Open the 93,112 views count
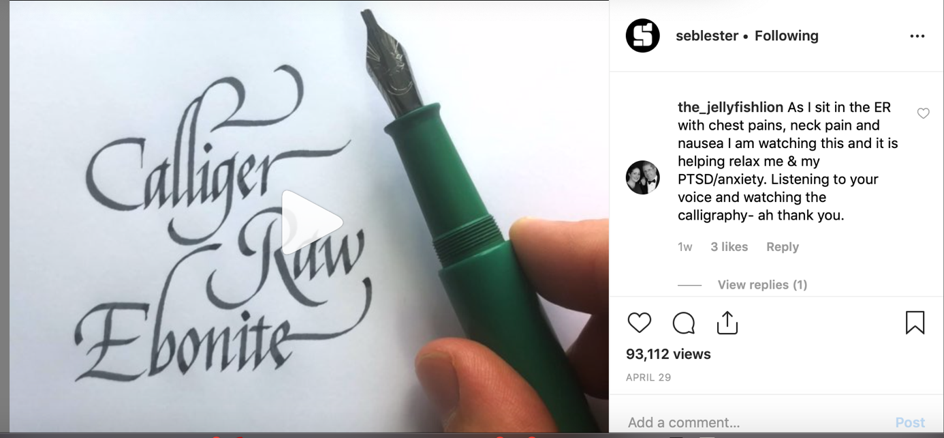The image size is (944, 438). click(668, 354)
